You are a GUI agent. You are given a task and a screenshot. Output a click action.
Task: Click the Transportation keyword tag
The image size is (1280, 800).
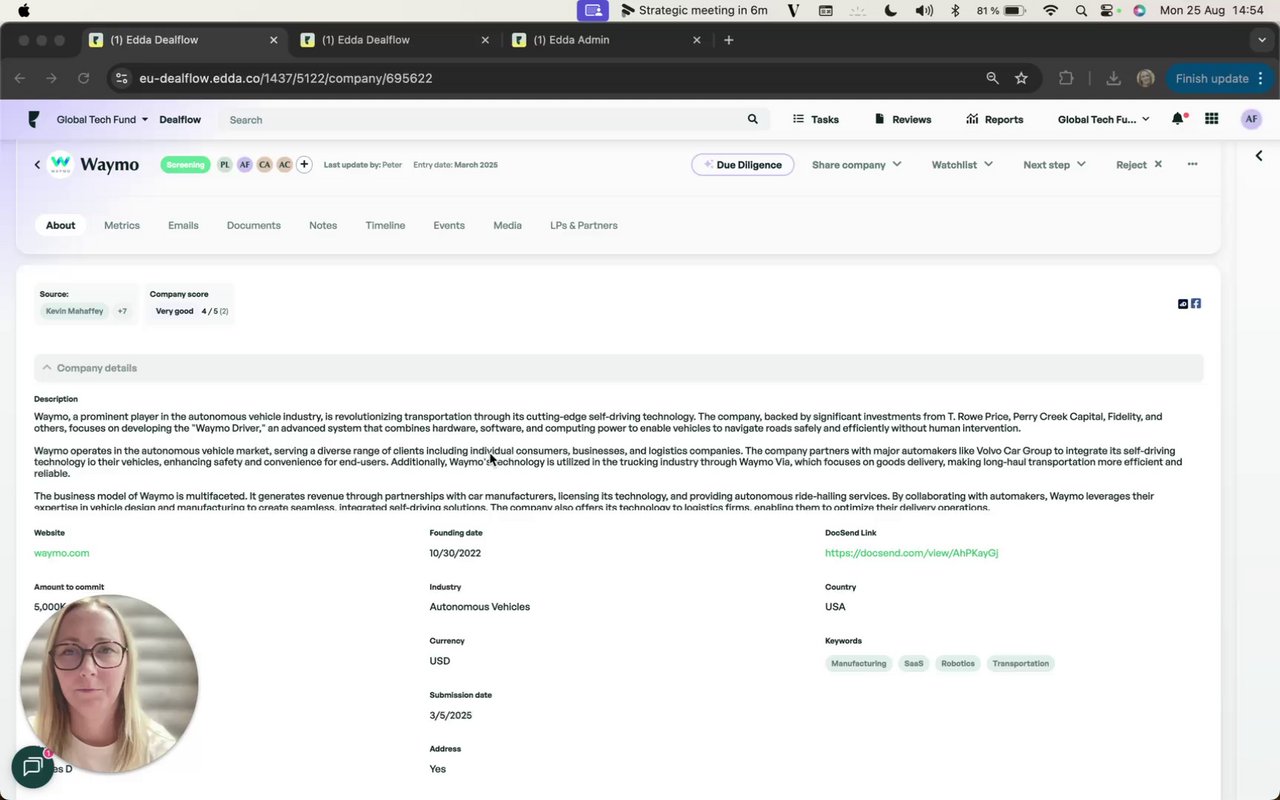pyautogui.click(x=1021, y=664)
